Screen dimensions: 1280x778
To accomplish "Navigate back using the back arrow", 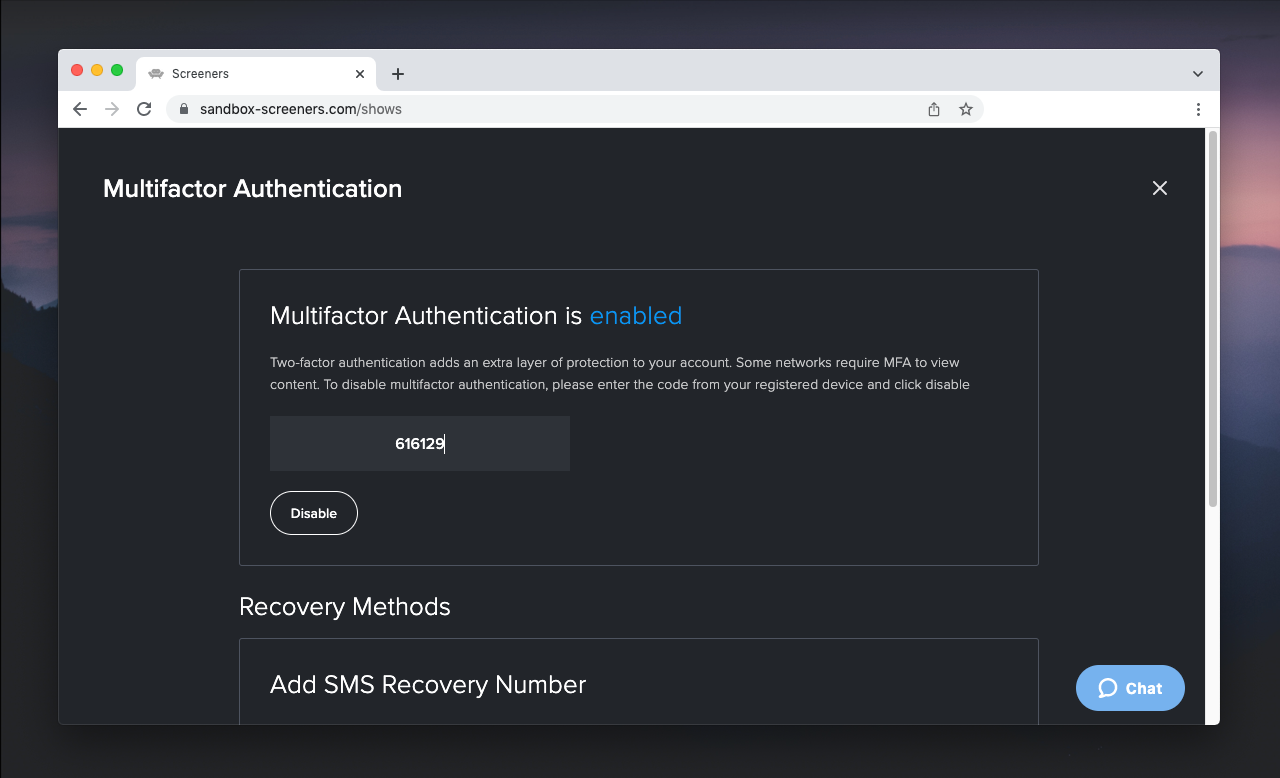I will pyautogui.click(x=79, y=108).
